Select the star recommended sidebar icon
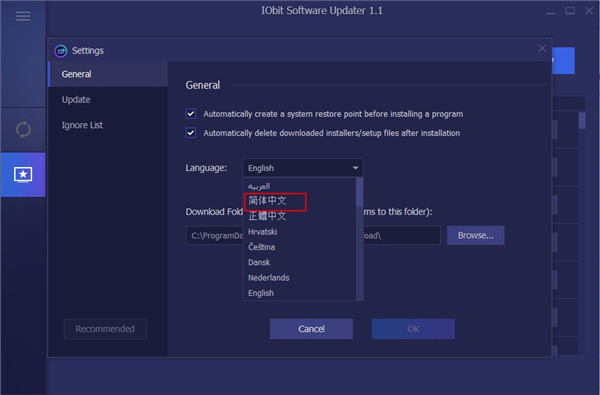 (23, 175)
